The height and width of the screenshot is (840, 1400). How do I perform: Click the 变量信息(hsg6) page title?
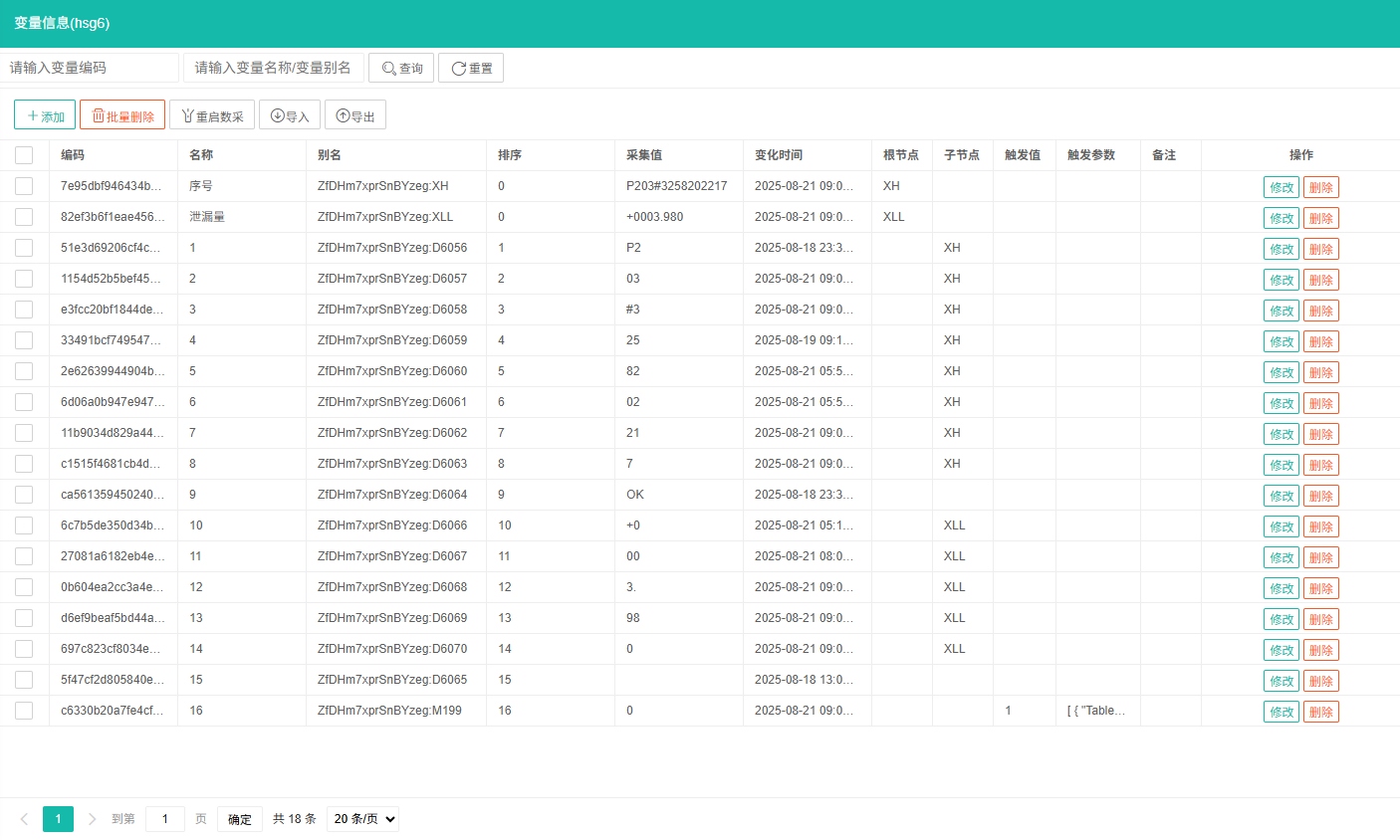point(62,23)
